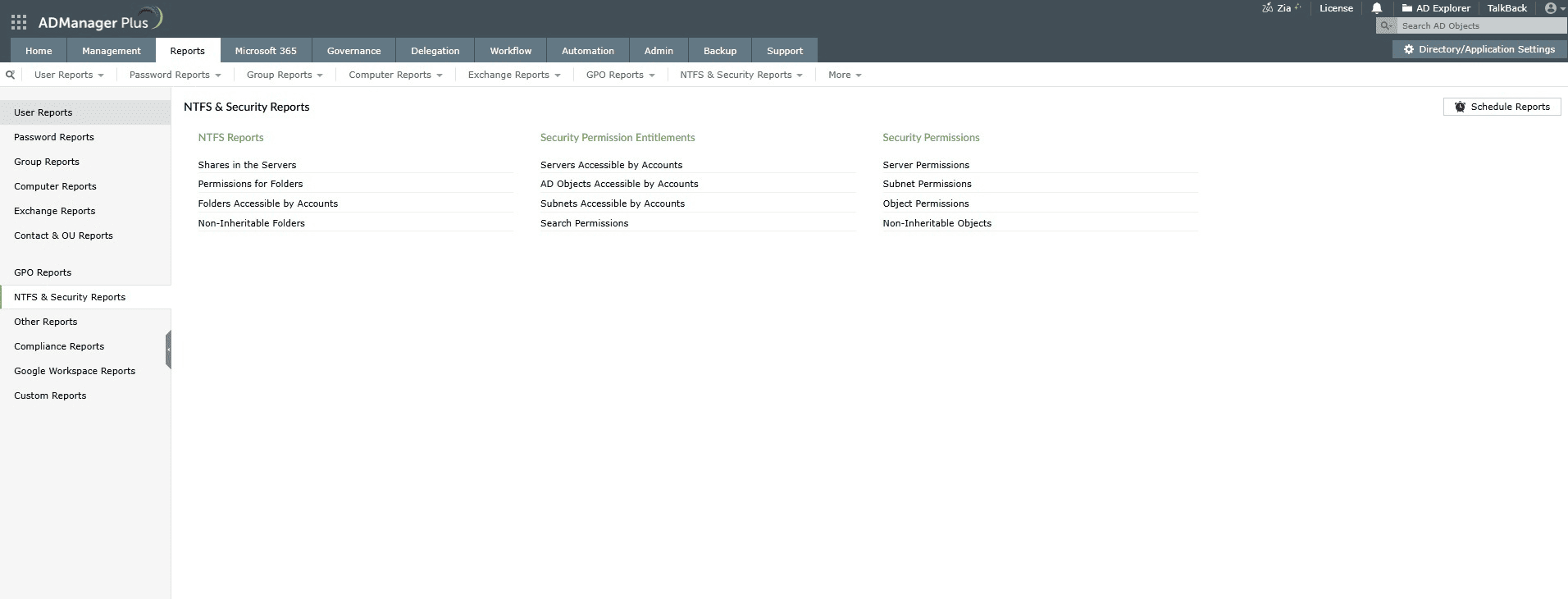Open the search type dropdown beside Search AD Objects
This screenshot has height=599, width=1568.
coord(1386,26)
